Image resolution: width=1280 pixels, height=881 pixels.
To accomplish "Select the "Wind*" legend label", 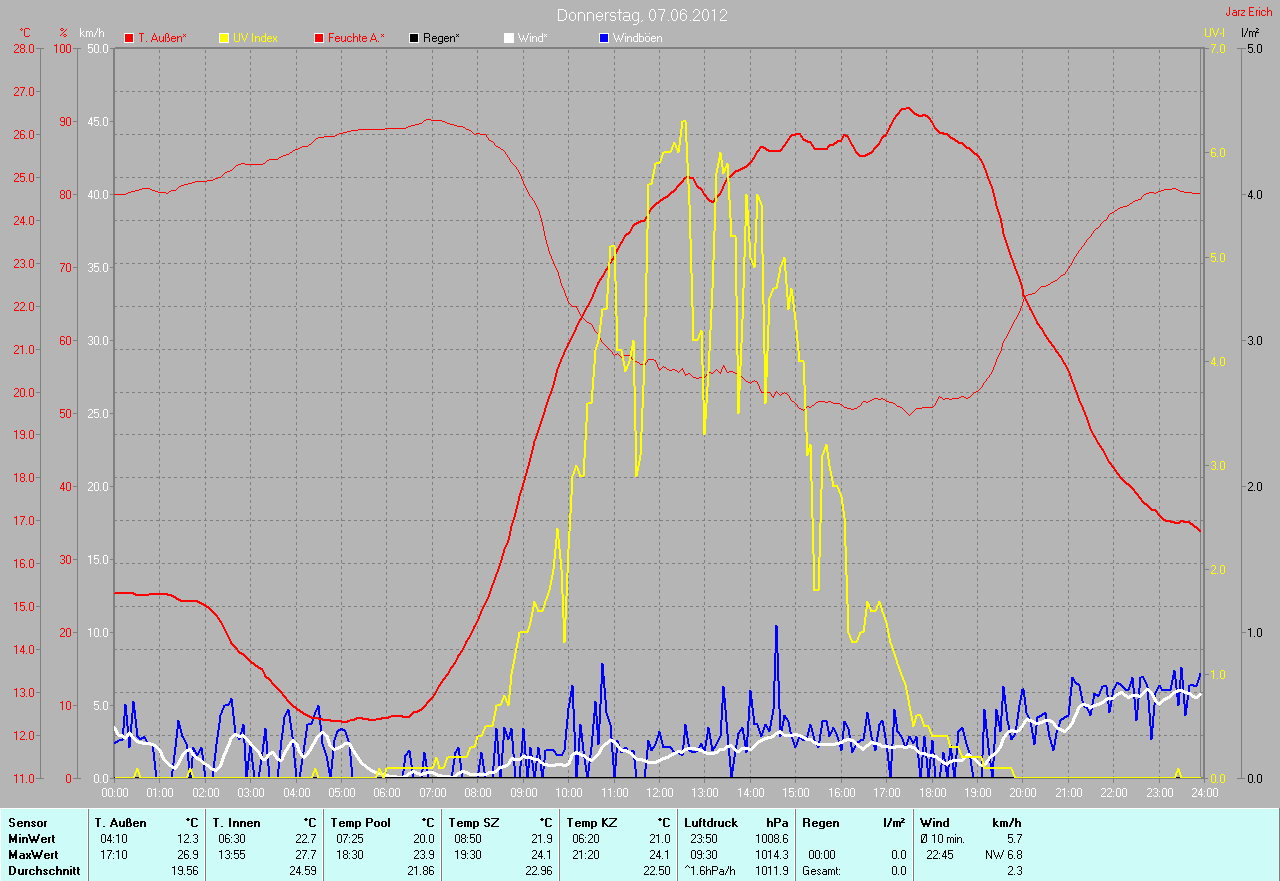I will (x=533, y=38).
